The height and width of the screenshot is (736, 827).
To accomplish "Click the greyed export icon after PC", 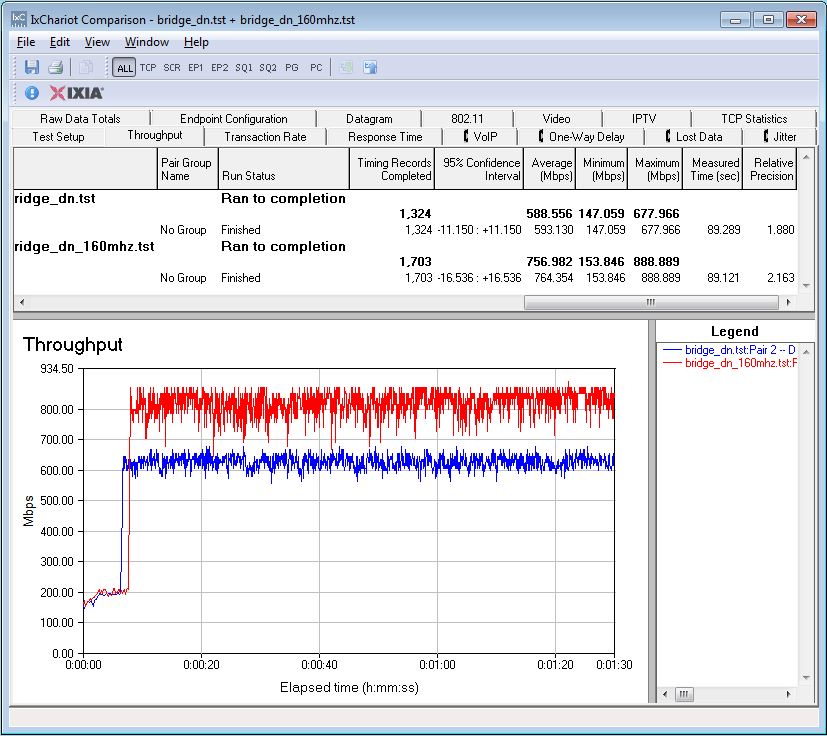I will pyautogui.click(x=346, y=68).
